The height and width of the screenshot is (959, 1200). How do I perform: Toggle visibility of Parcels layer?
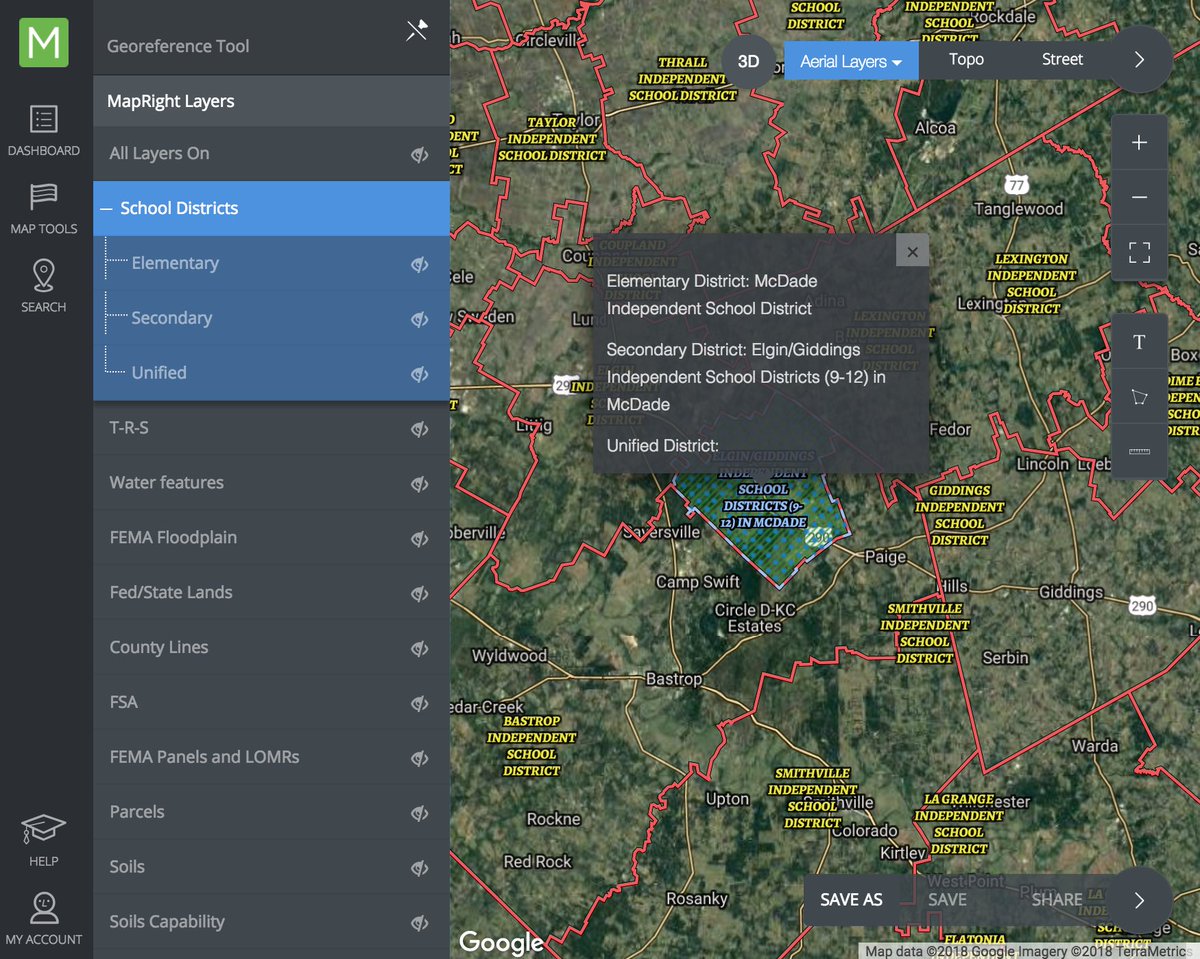click(420, 813)
